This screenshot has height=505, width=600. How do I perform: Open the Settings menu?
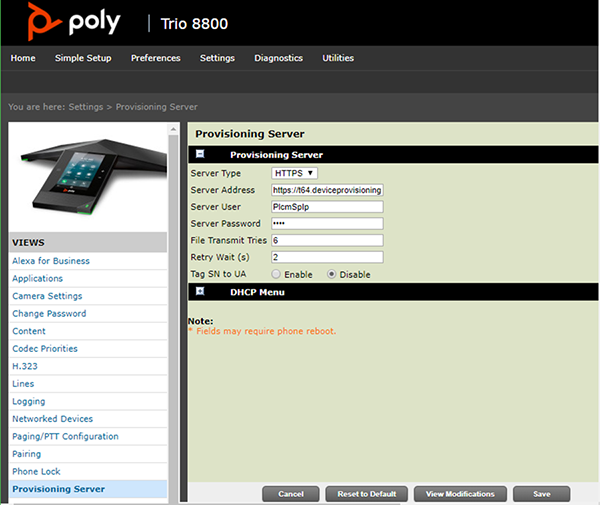(217, 58)
